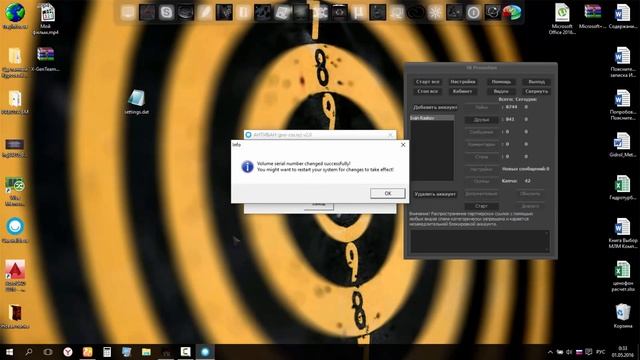
Task: Click Стоп все in VK promoter window
Action: pos(428,91)
